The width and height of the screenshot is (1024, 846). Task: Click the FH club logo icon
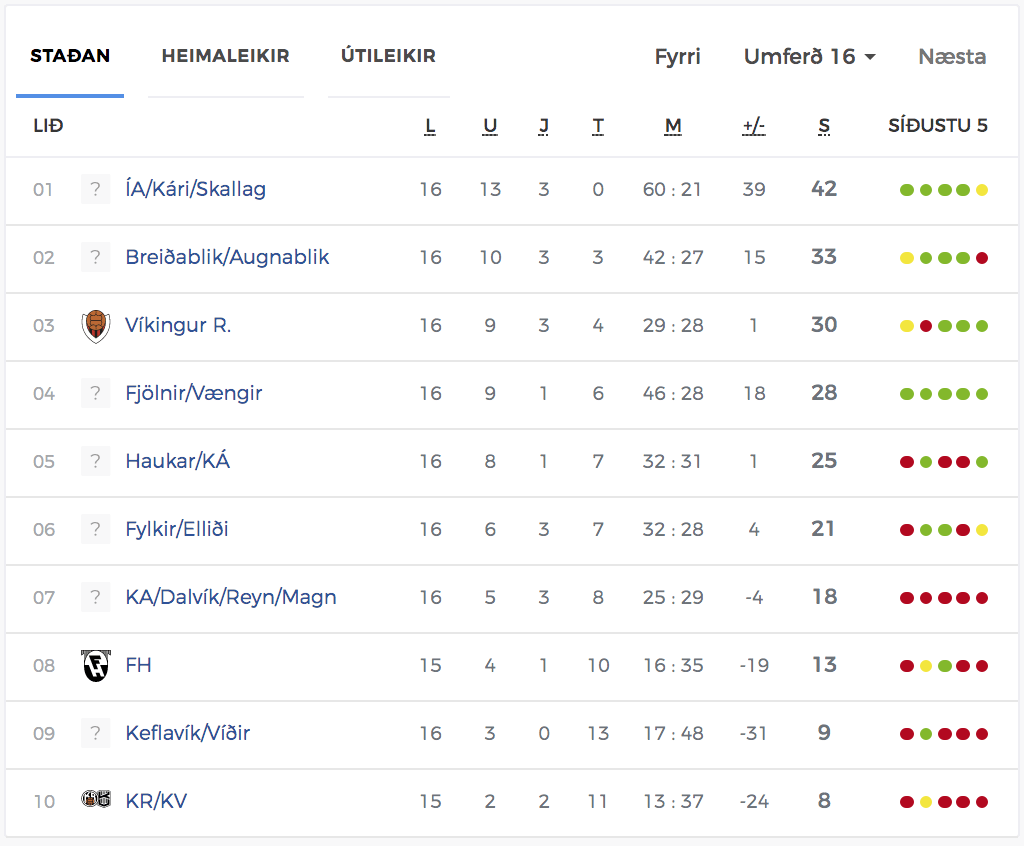(x=96, y=666)
